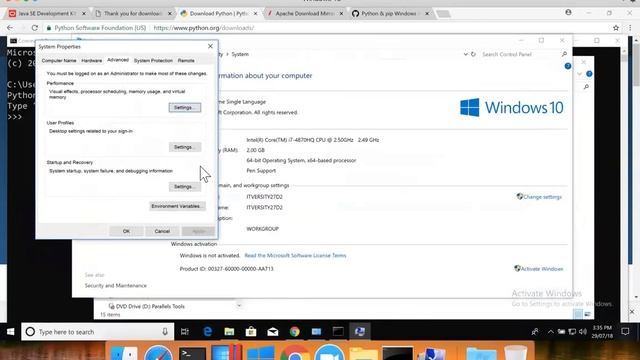Screen dimensions: 640x360
Task: Open Action Center notifications
Action: tap(625, 331)
